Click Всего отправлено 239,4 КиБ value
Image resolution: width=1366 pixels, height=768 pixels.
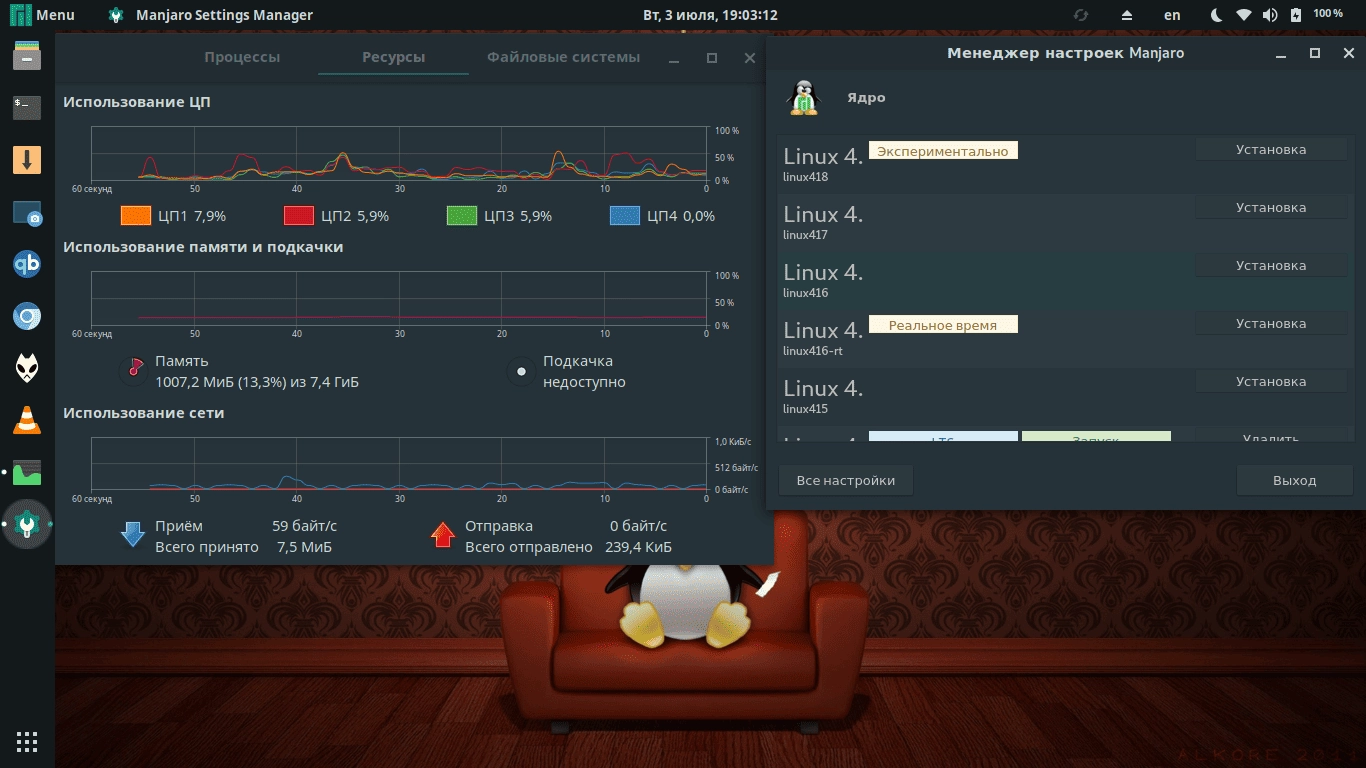tap(638, 547)
